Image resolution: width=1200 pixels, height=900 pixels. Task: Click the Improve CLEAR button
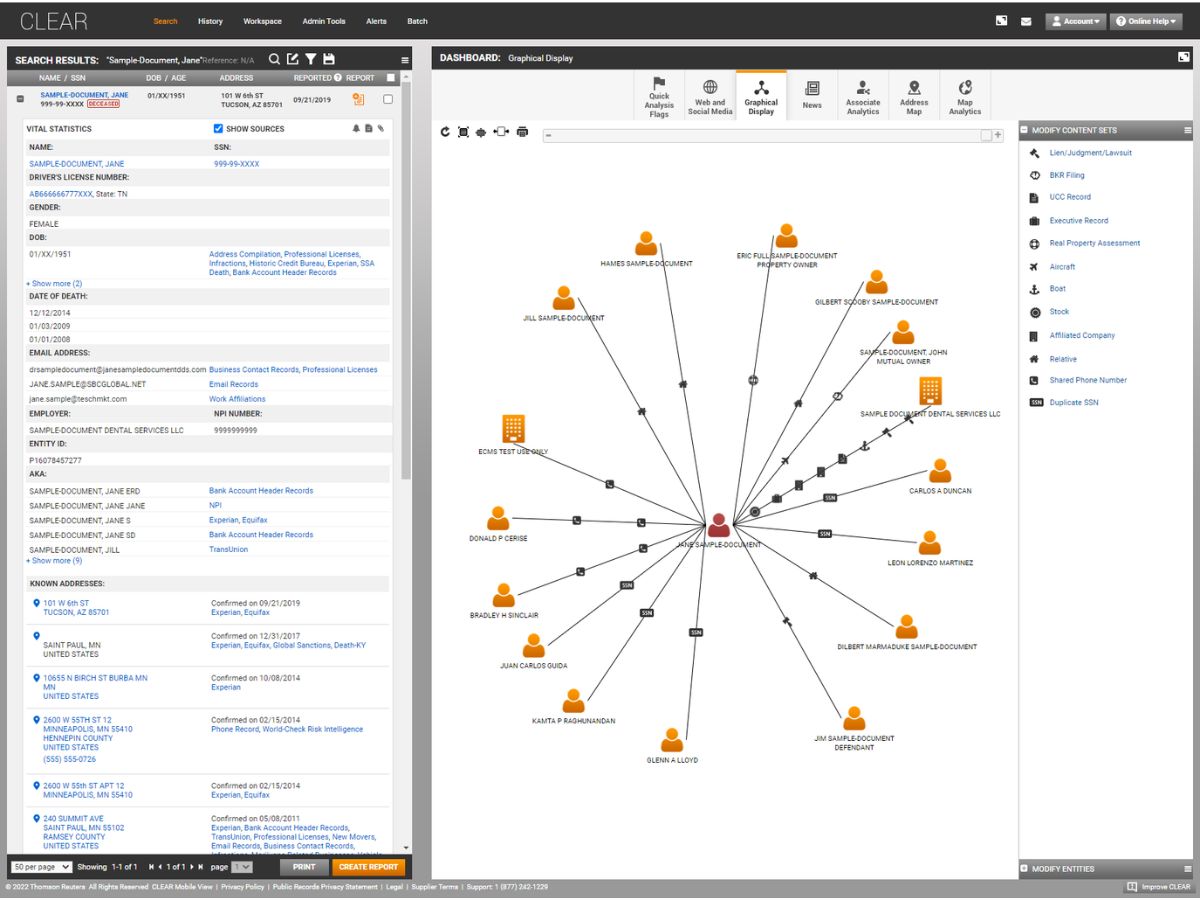(1158, 887)
